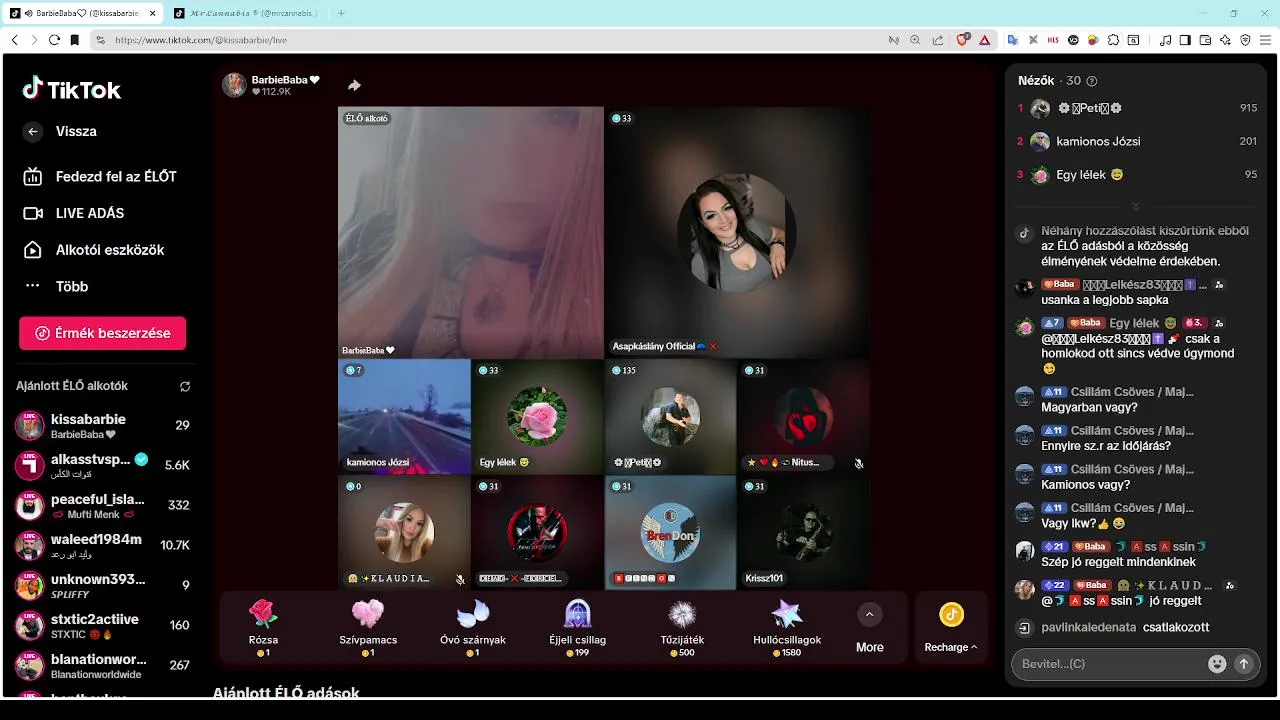Click the Nézők info help icon
Screen dimensions: 1280x720
[x=1091, y=81]
